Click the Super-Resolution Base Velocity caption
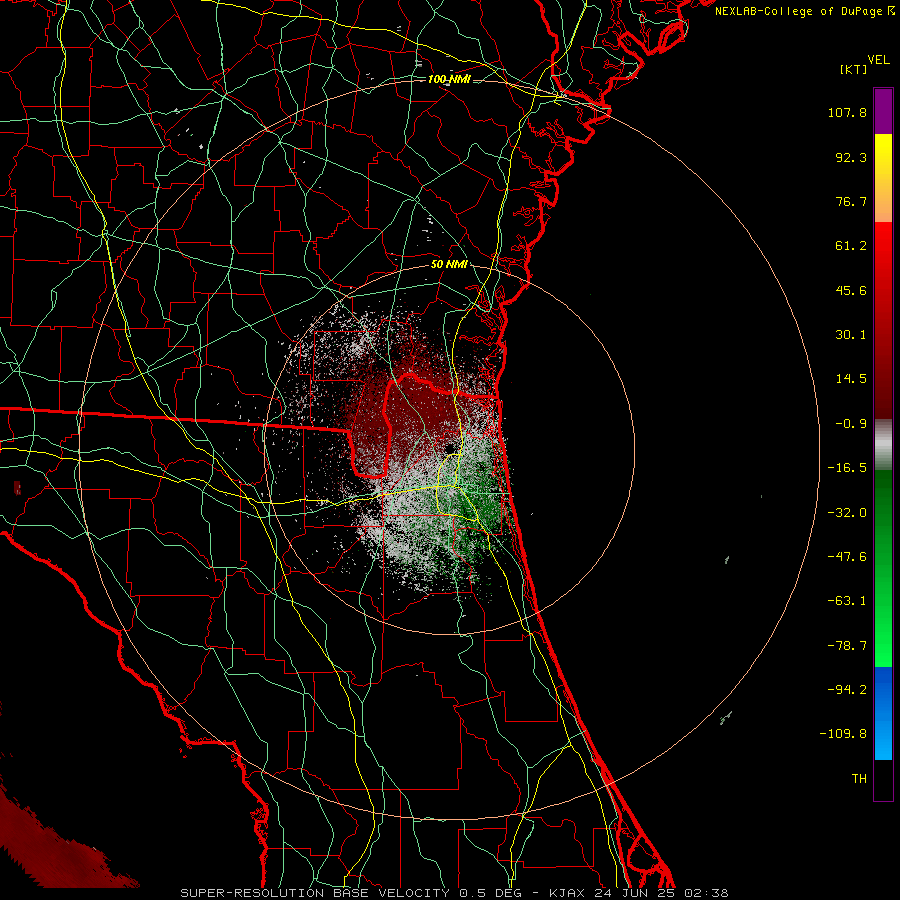The height and width of the screenshot is (900, 900). (453, 893)
